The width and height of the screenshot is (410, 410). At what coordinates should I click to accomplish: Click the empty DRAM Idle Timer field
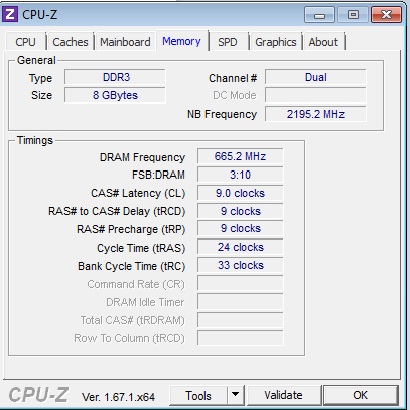240,302
